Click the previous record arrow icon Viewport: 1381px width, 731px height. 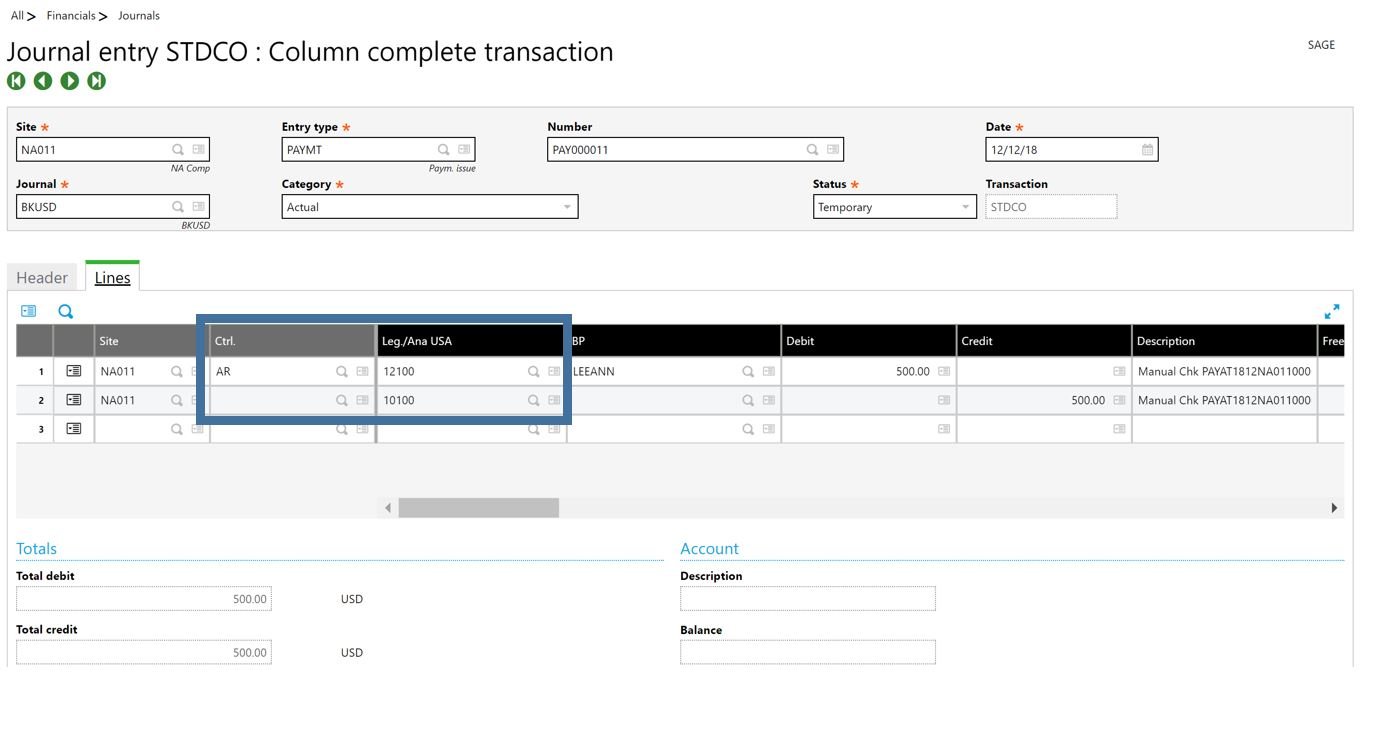(43, 81)
